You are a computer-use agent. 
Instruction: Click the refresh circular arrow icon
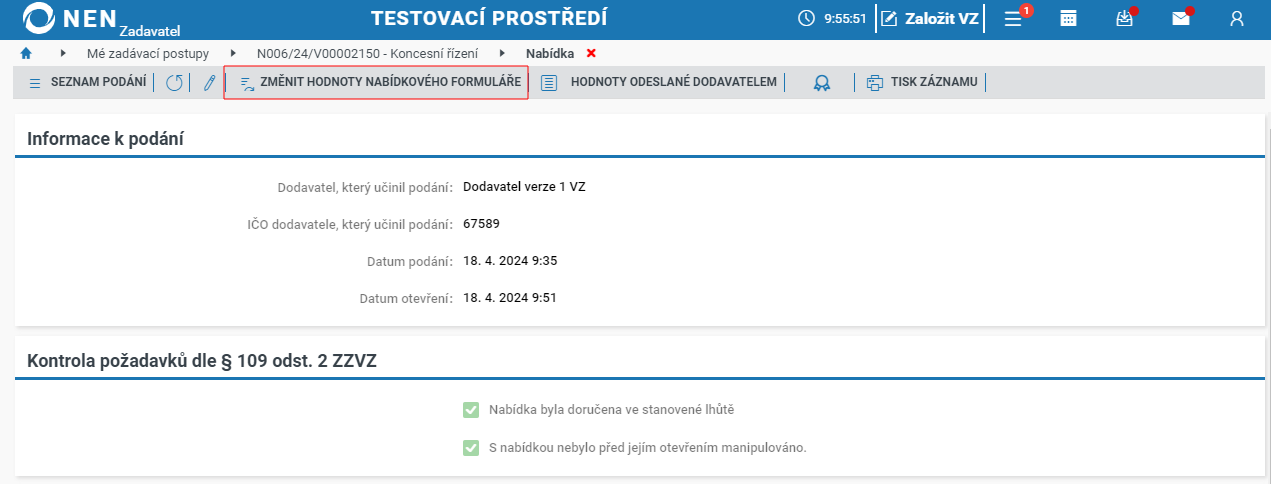pos(174,83)
